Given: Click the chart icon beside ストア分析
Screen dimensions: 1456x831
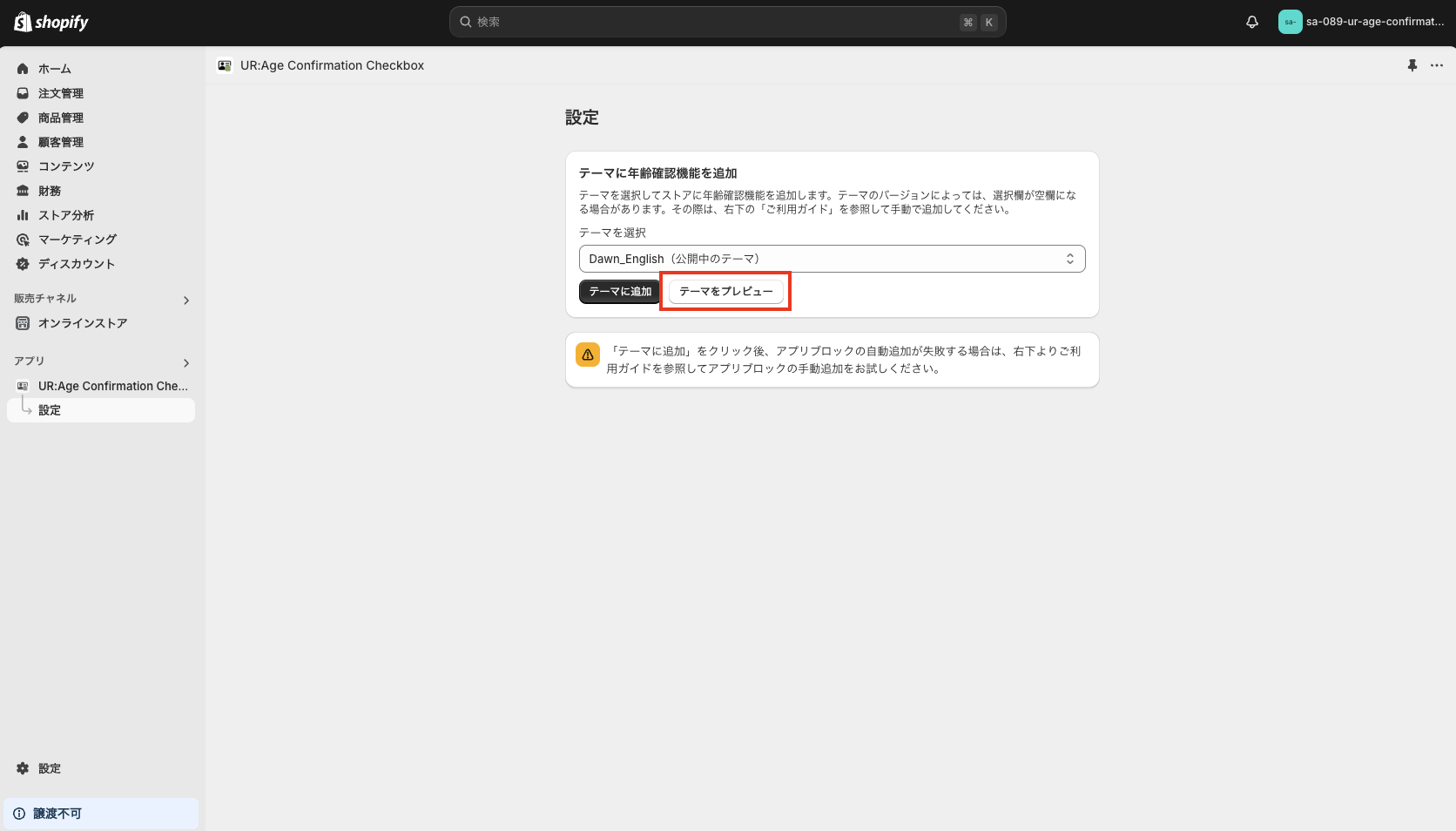Looking at the screenshot, I should click(x=23, y=215).
